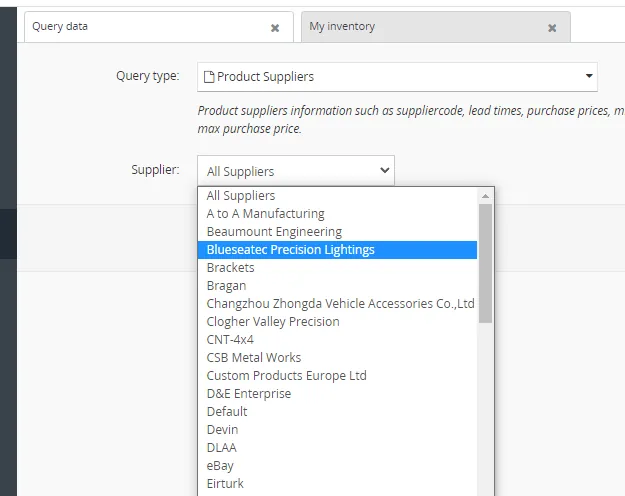The width and height of the screenshot is (625, 496).
Task: Pick eBay in supplier list
Action: (x=337, y=466)
